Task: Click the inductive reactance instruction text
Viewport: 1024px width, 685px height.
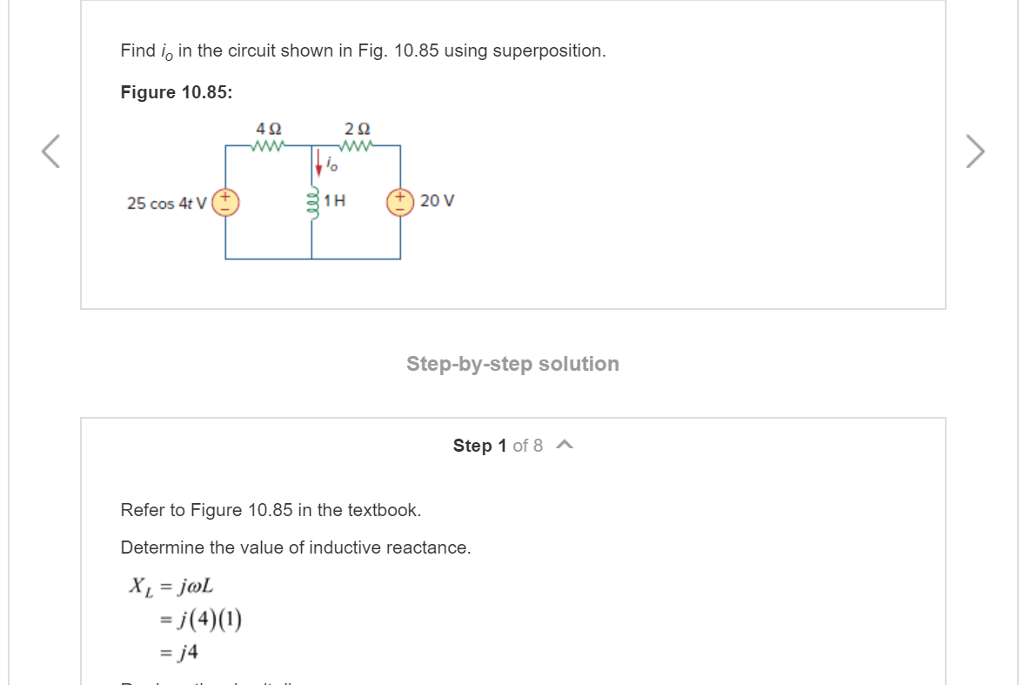Action: coord(295,547)
